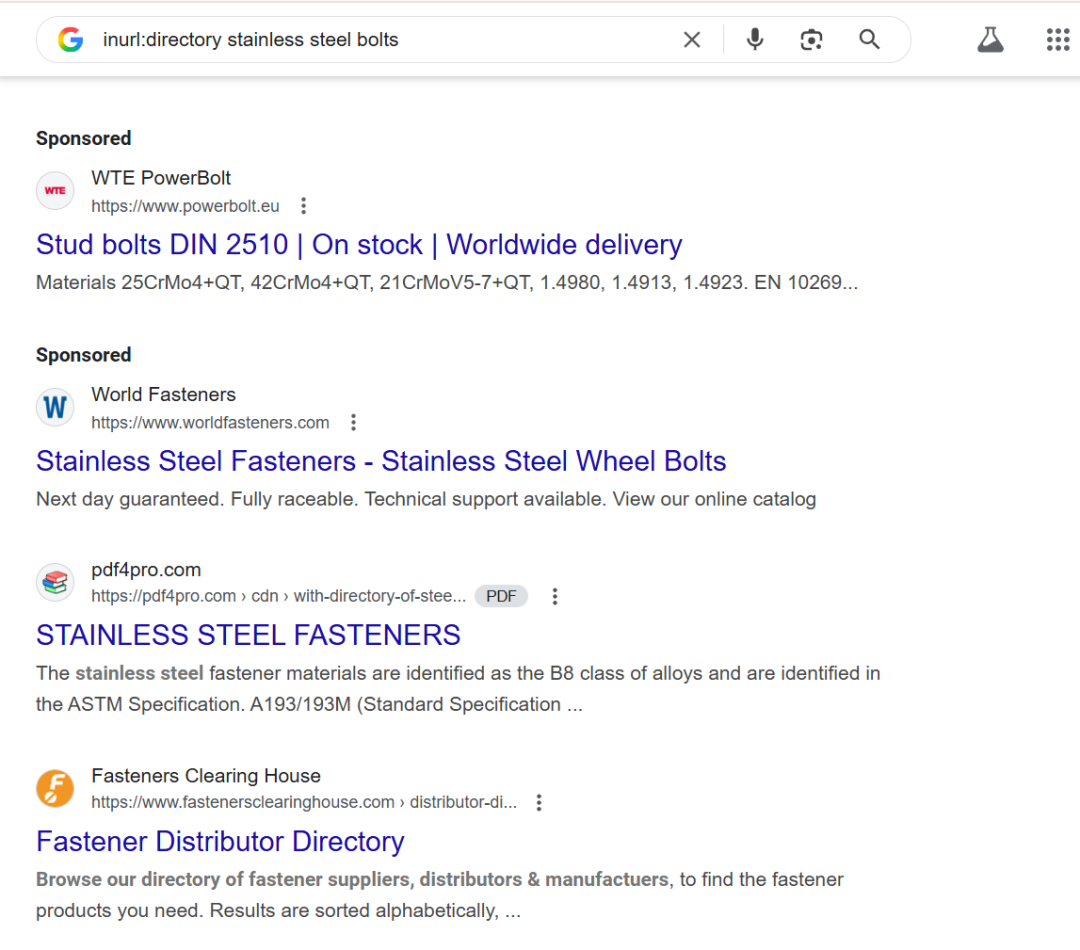Open more options for pdf4pro.com result
This screenshot has width=1080, height=950.
[554, 596]
